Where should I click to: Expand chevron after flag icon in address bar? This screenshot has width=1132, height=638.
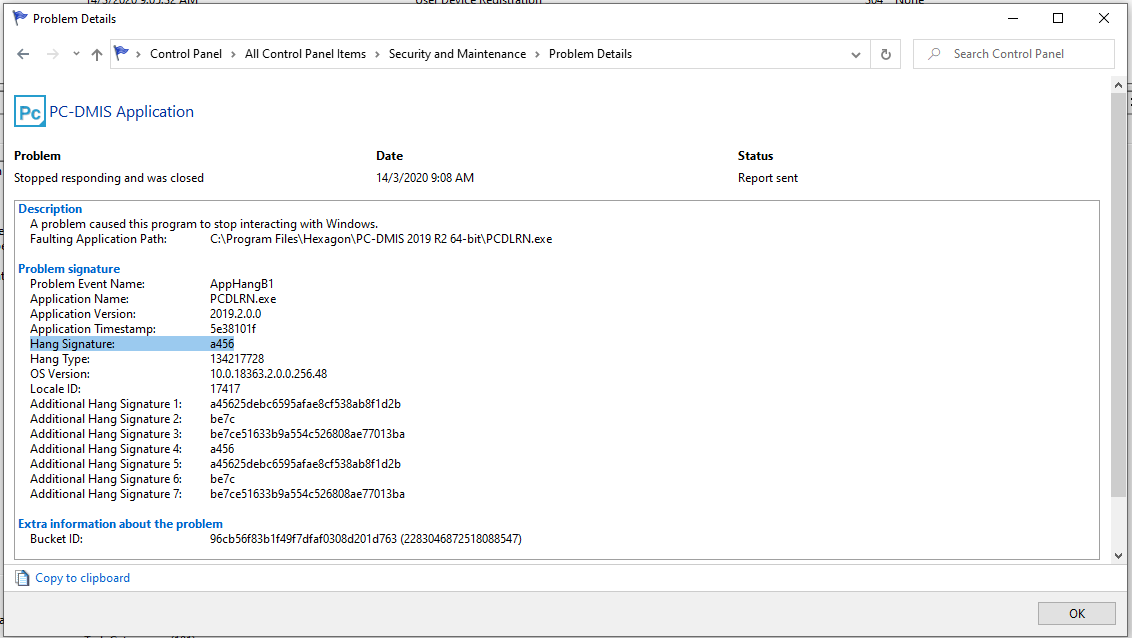[x=139, y=54]
